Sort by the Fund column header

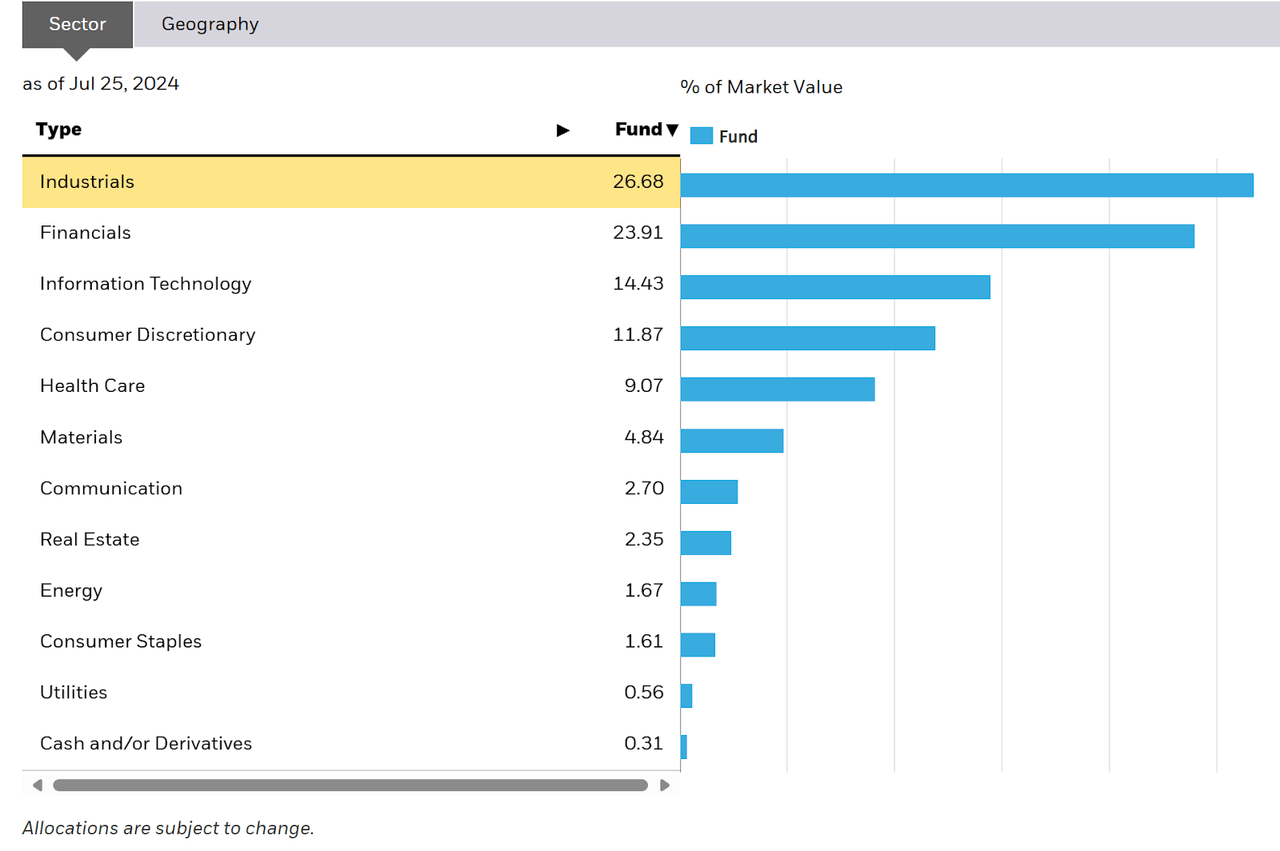coord(647,129)
